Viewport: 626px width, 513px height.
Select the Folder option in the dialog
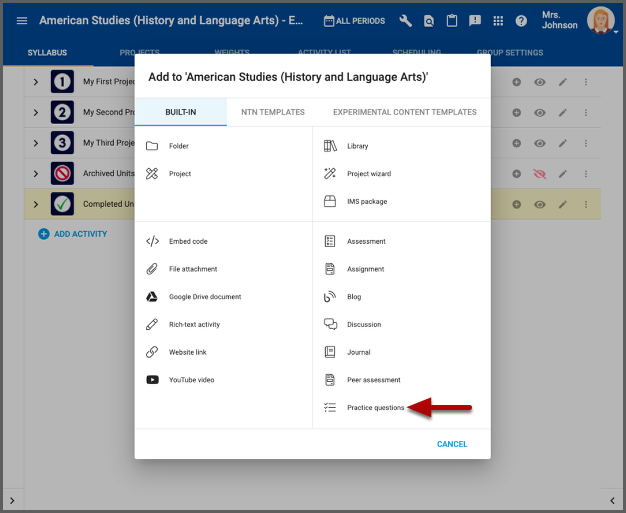[178, 146]
